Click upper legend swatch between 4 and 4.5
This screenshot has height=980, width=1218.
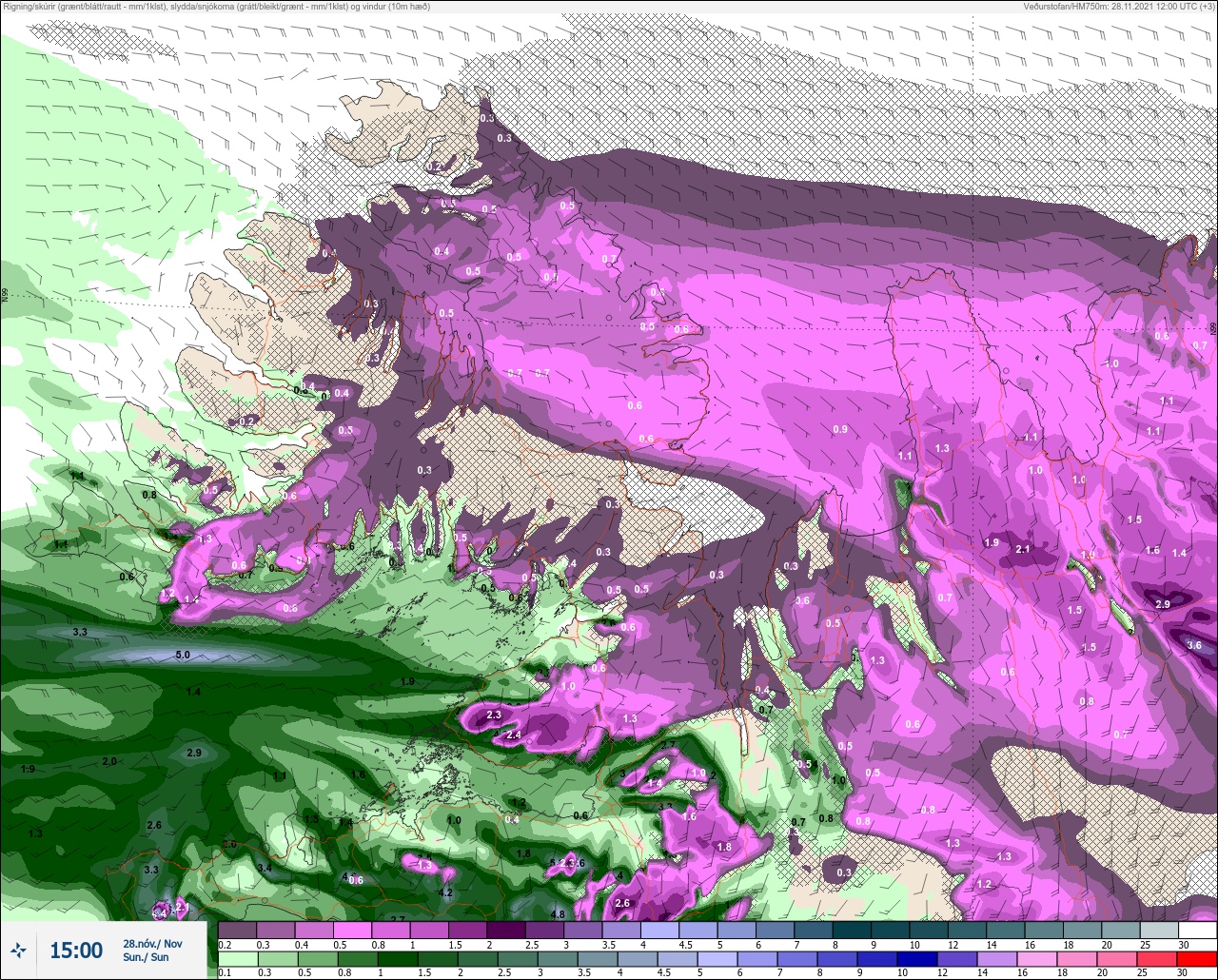[x=660, y=930]
